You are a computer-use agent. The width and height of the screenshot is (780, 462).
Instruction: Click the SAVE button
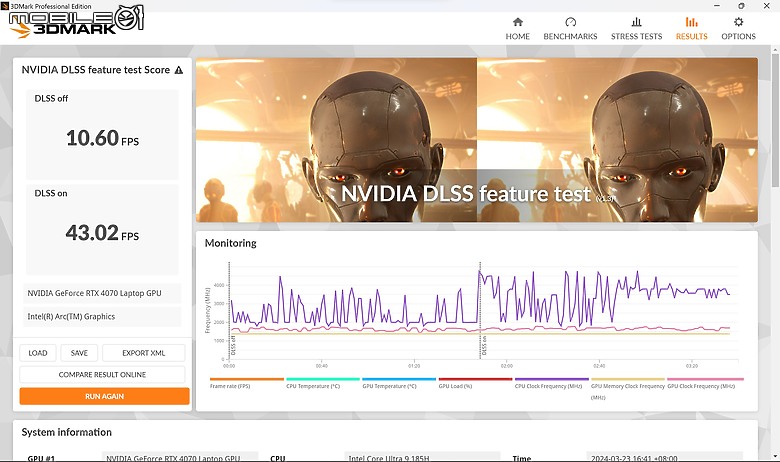79,353
